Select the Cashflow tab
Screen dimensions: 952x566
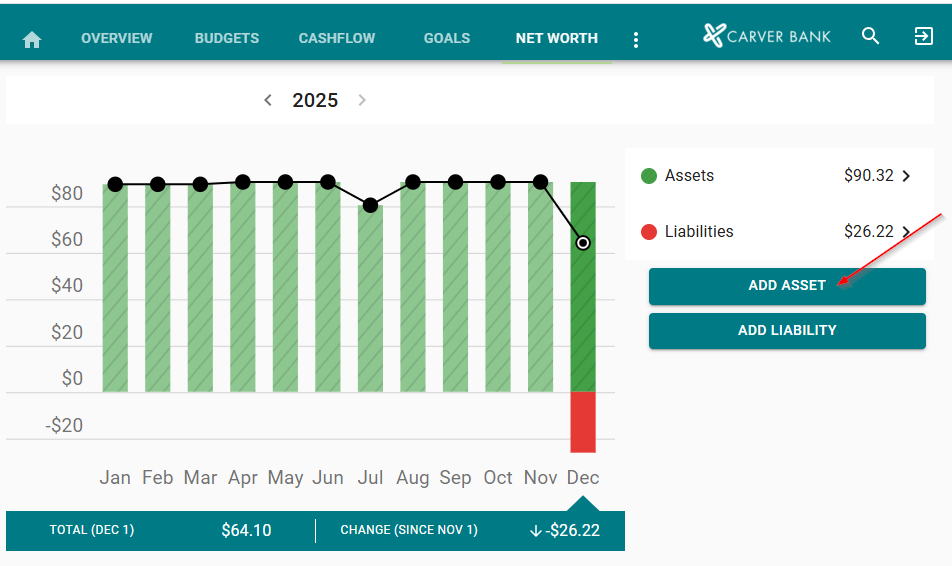pos(337,38)
